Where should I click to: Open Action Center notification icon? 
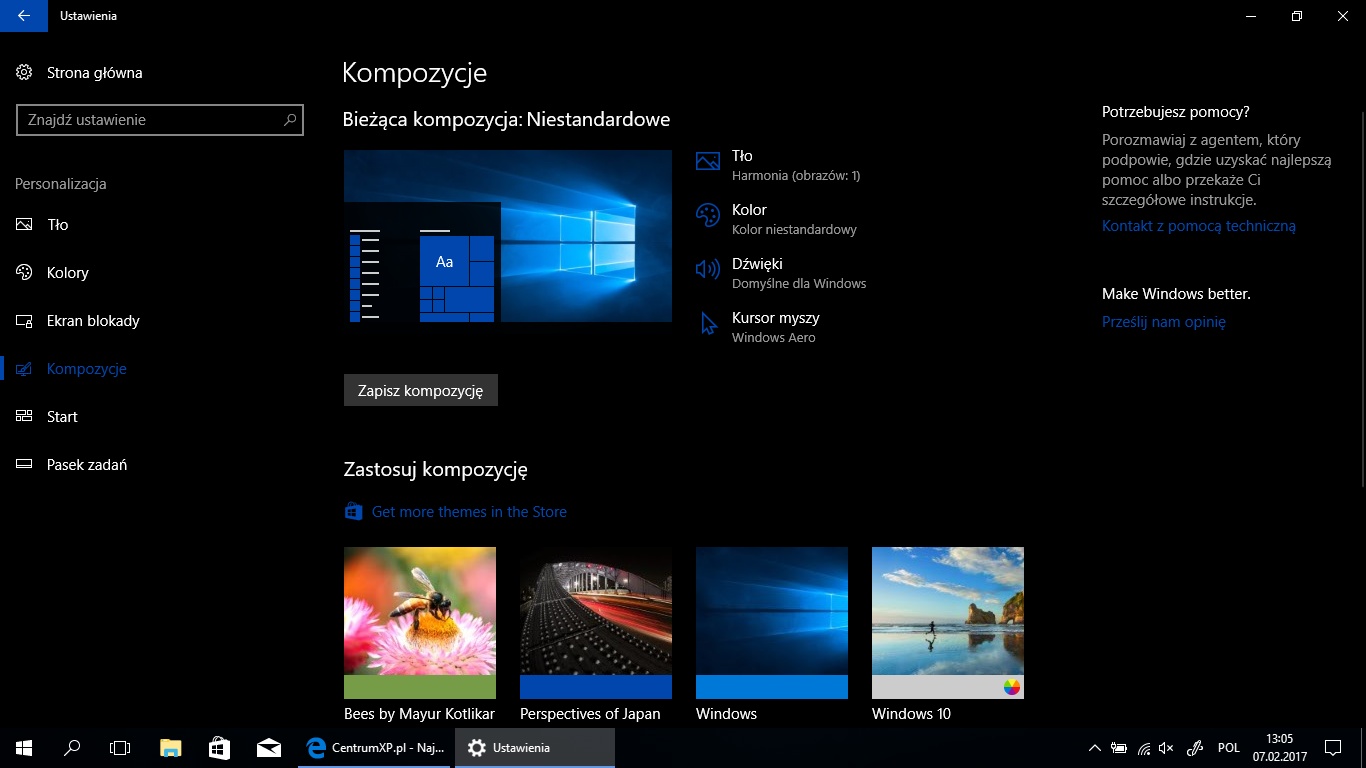click(x=1332, y=747)
